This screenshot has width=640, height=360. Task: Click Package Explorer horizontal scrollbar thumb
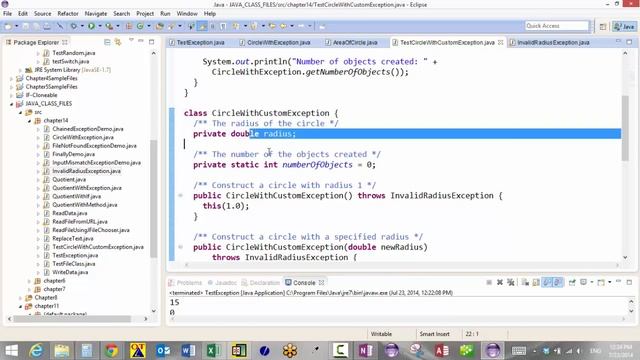pyautogui.click(x=72, y=319)
